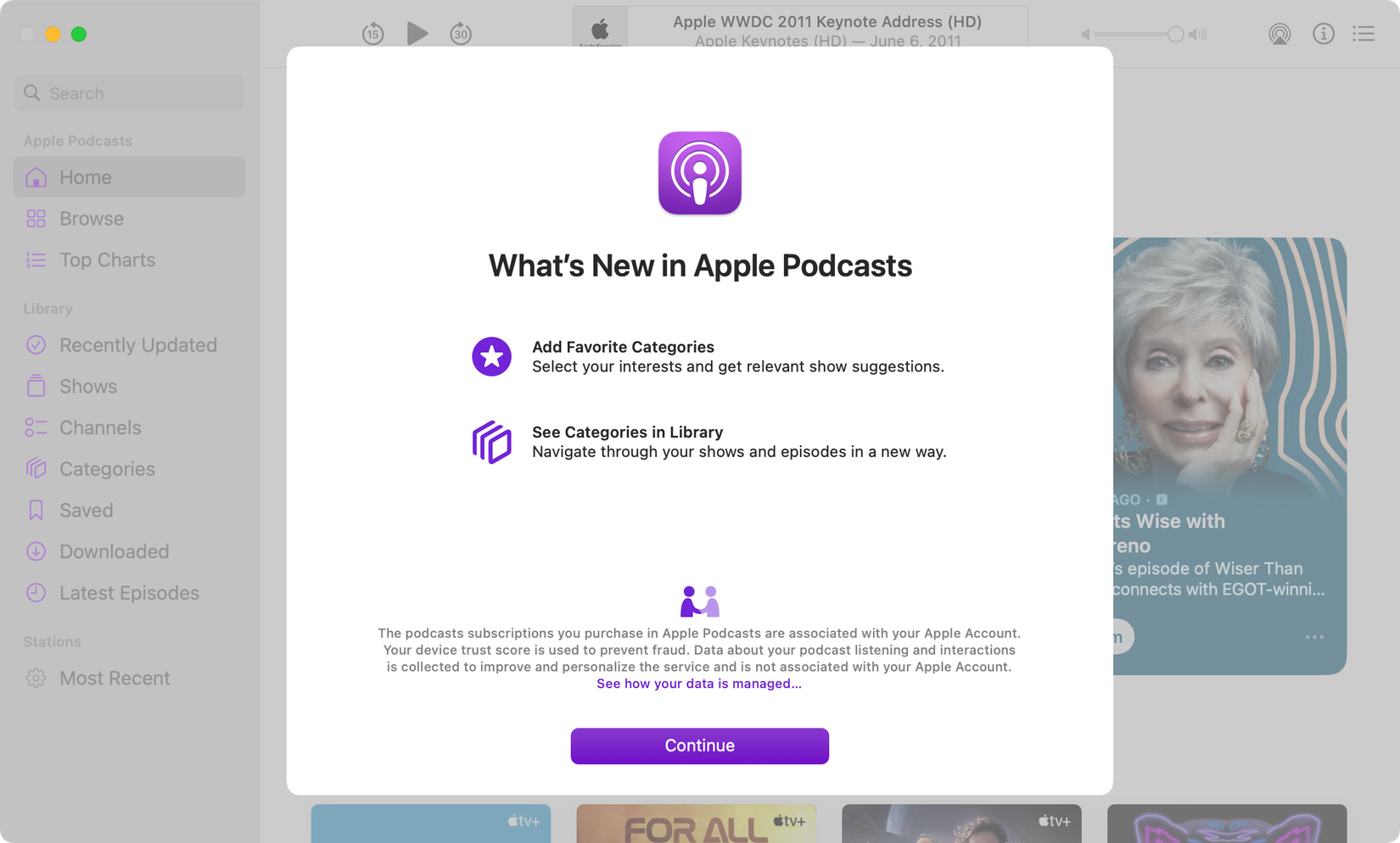Click the max volume speaker icon
The image size is (1400, 843).
point(1197,34)
